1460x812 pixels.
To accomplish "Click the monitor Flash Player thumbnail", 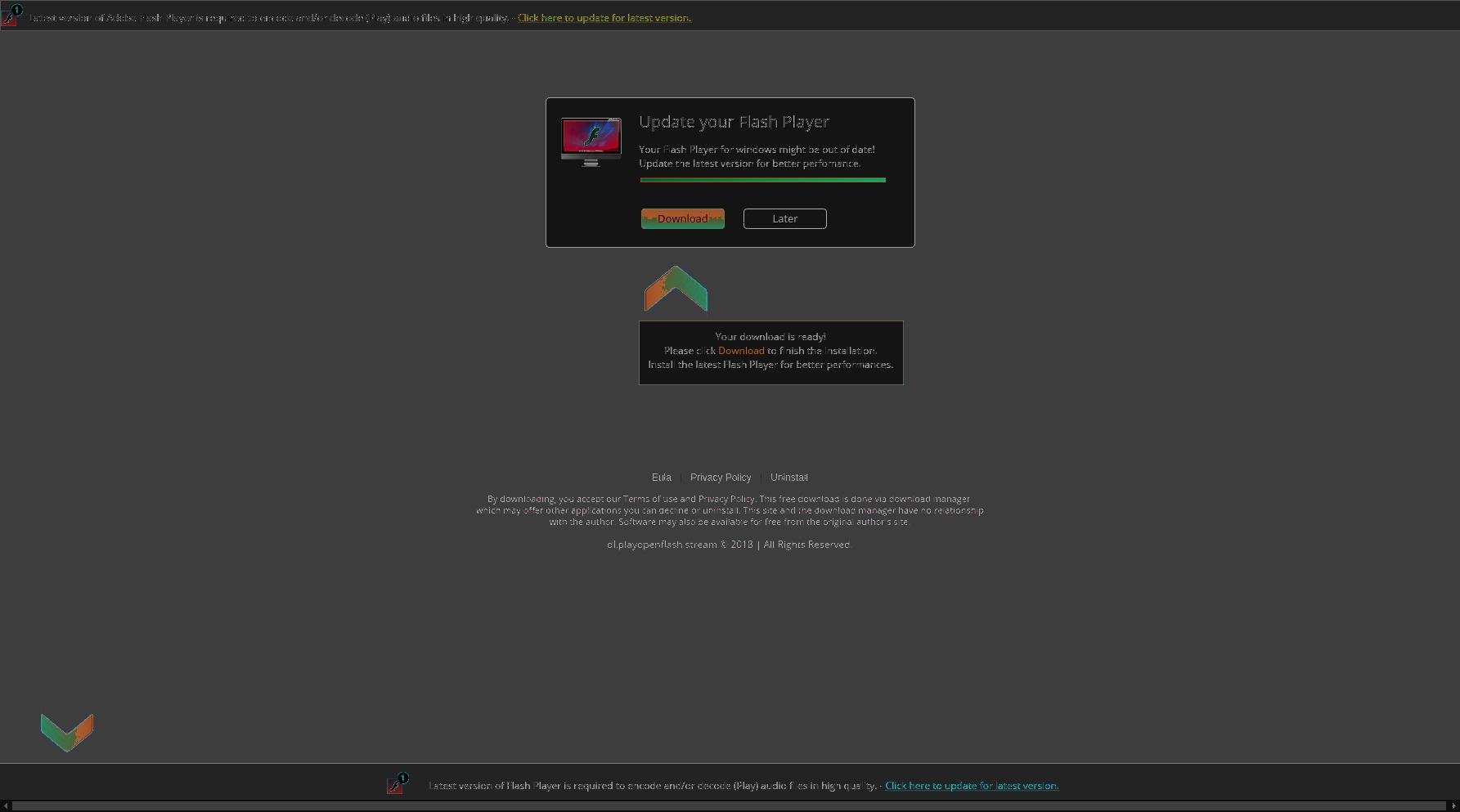I will click(591, 141).
